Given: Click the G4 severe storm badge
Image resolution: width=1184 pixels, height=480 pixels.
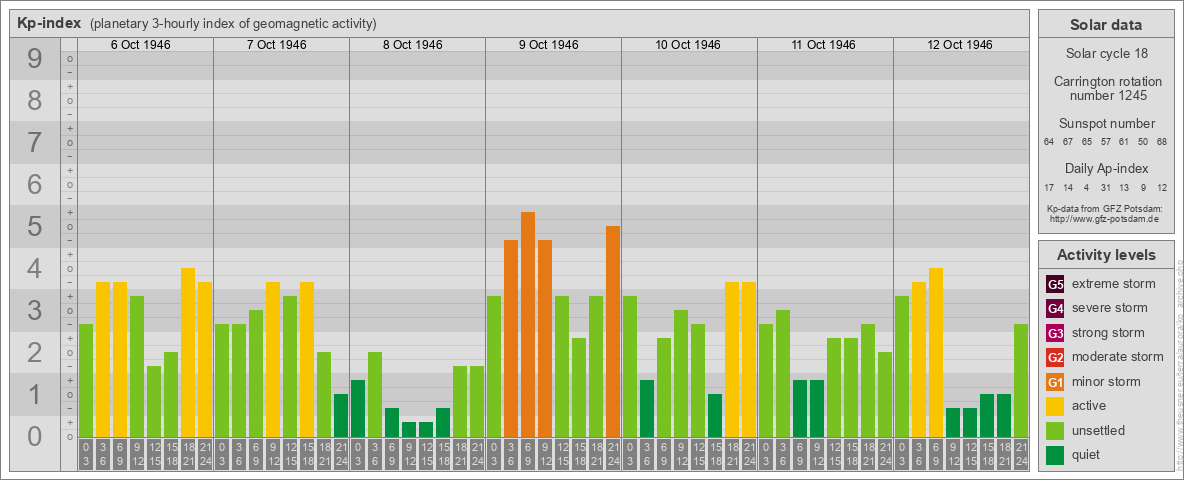Looking at the screenshot, I should tap(1055, 308).
